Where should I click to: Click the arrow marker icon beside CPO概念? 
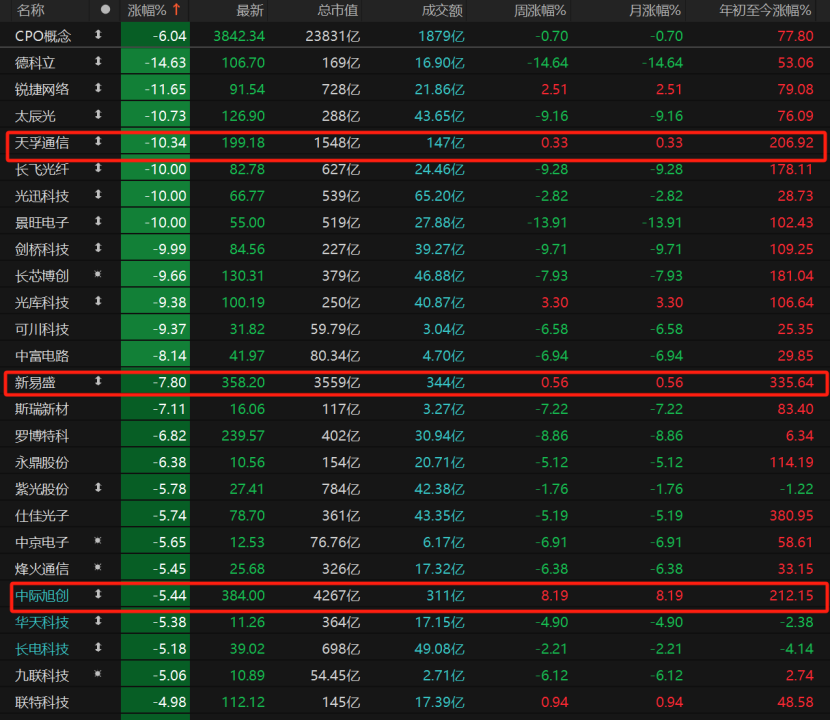98,35
